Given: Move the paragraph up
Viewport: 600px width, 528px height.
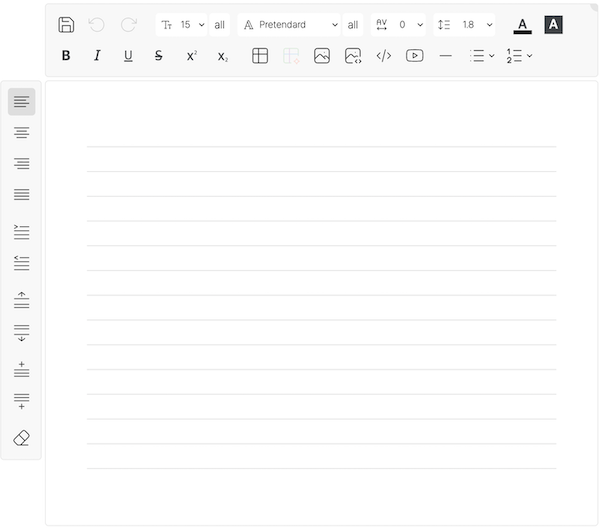Looking at the screenshot, I should [x=21, y=300].
